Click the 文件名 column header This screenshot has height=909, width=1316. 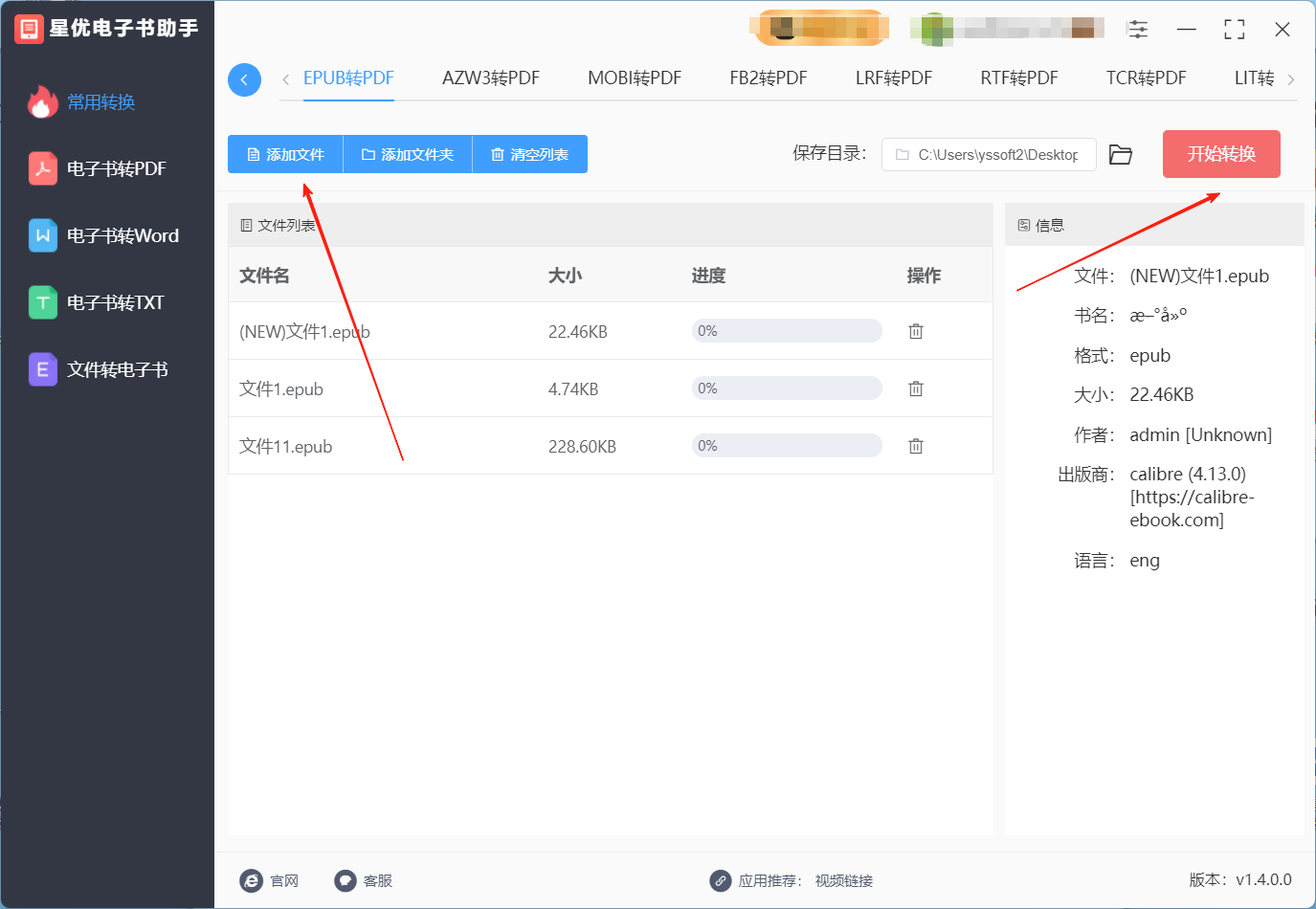264,276
